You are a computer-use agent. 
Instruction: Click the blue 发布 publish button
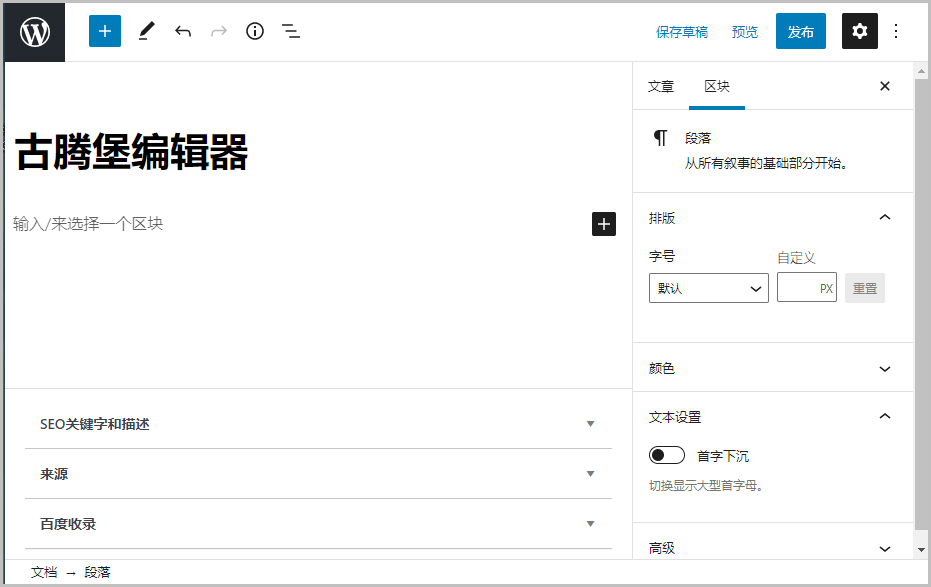[800, 31]
